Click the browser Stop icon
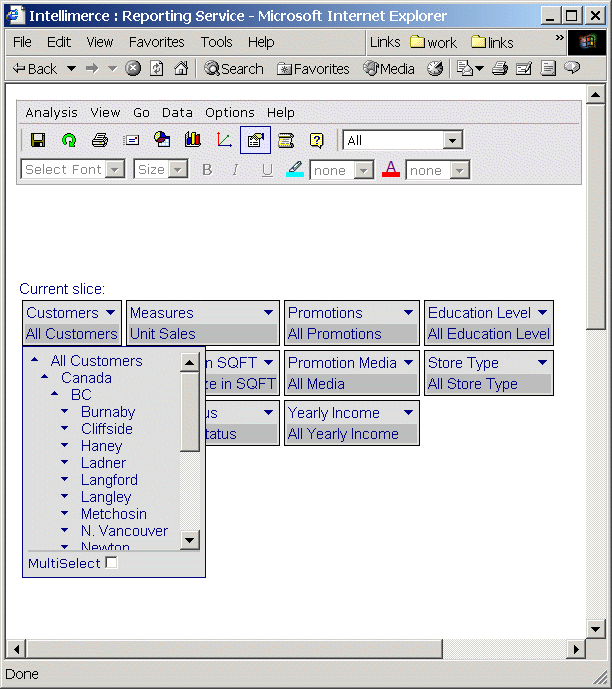This screenshot has height=689, width=612. click(x=133, y=68)
